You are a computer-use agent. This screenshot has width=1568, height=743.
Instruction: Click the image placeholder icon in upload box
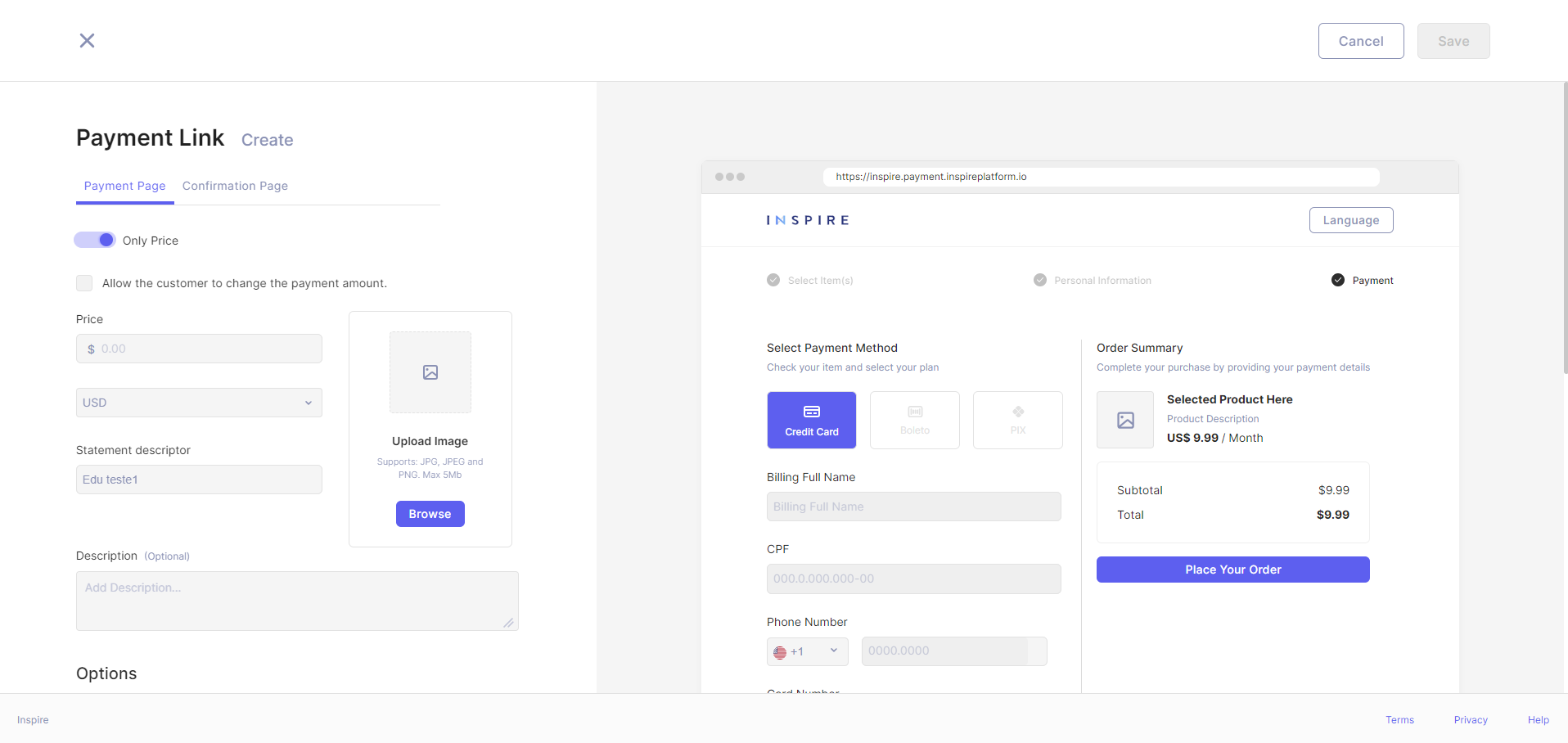[430, 372]
